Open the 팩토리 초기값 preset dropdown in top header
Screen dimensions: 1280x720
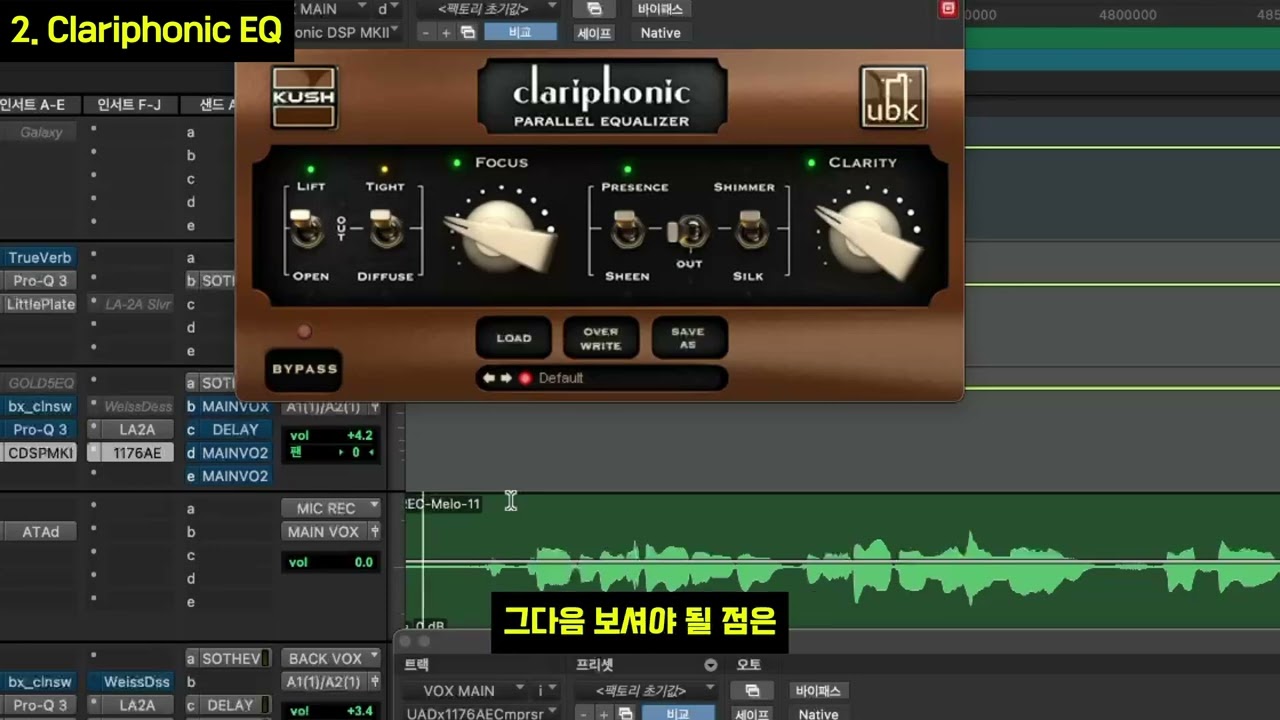click(x=484, y=9)
